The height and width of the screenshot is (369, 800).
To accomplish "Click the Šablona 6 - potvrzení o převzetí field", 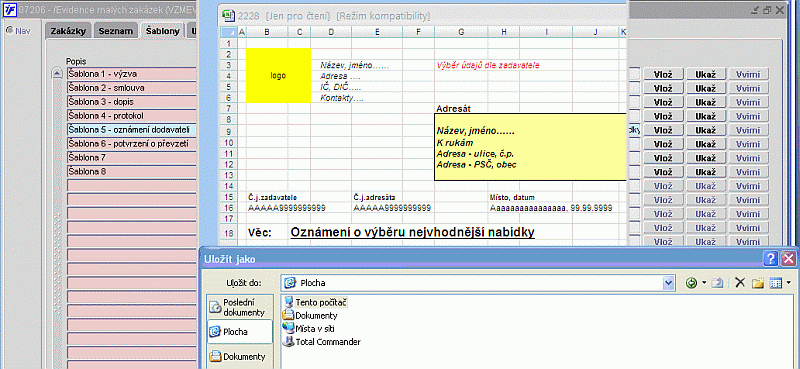I will (132, 143).
